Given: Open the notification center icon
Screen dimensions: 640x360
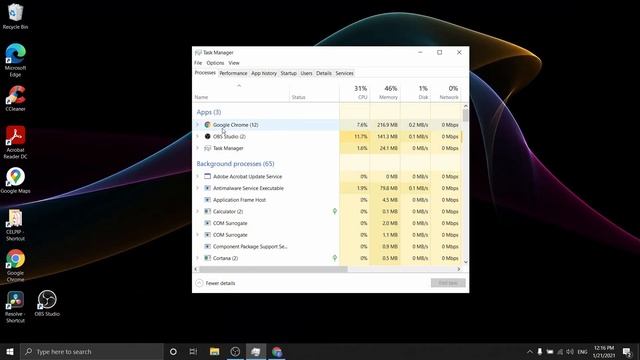Looking at the screenshot, I should tap(627, 351).
